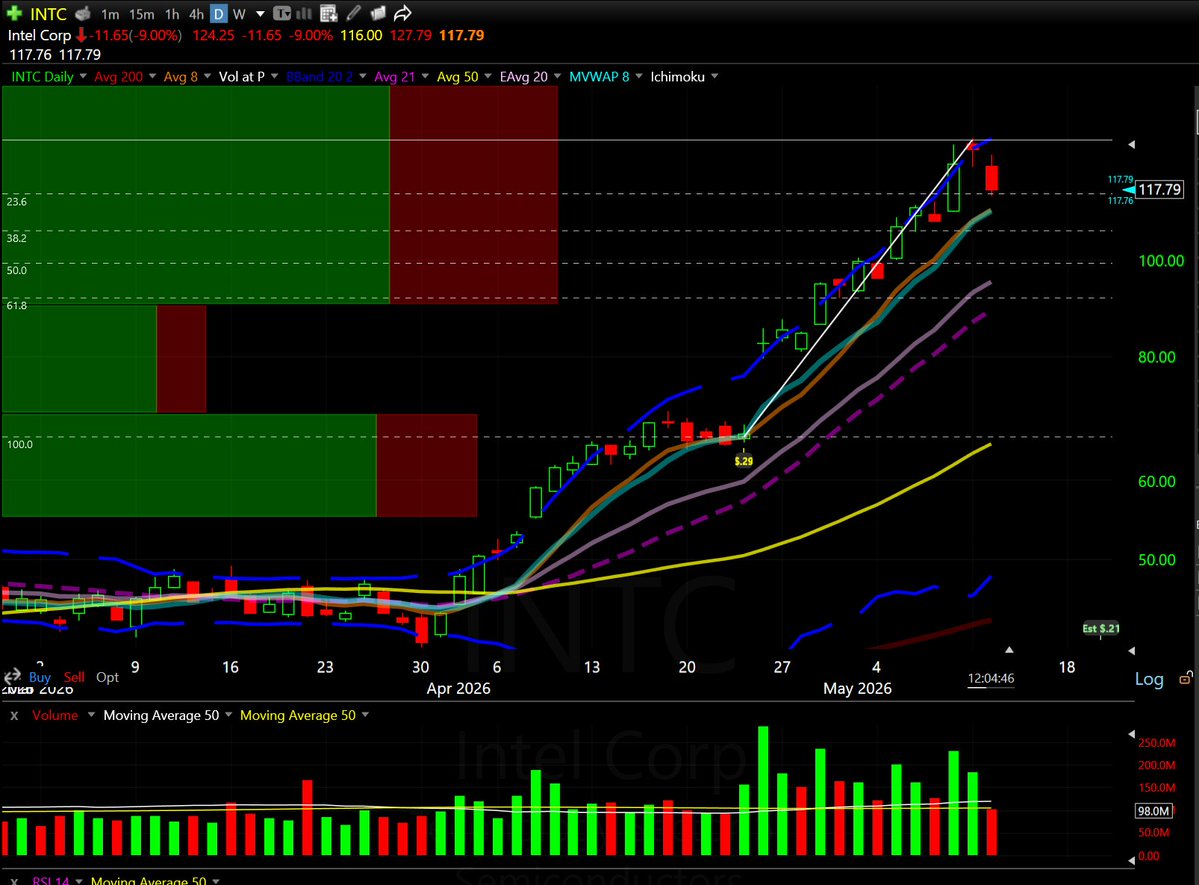The width and height of the screenshot is (1199, 885).
Task: Open the Ichimoku indicator dropdown
Action: [715, 76]
